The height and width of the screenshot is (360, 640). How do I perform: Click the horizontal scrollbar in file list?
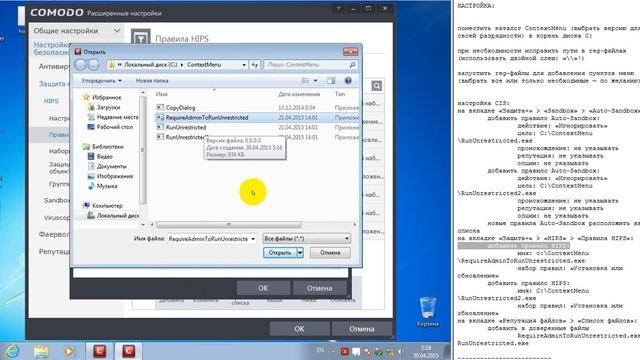click(x=229, y=224)
